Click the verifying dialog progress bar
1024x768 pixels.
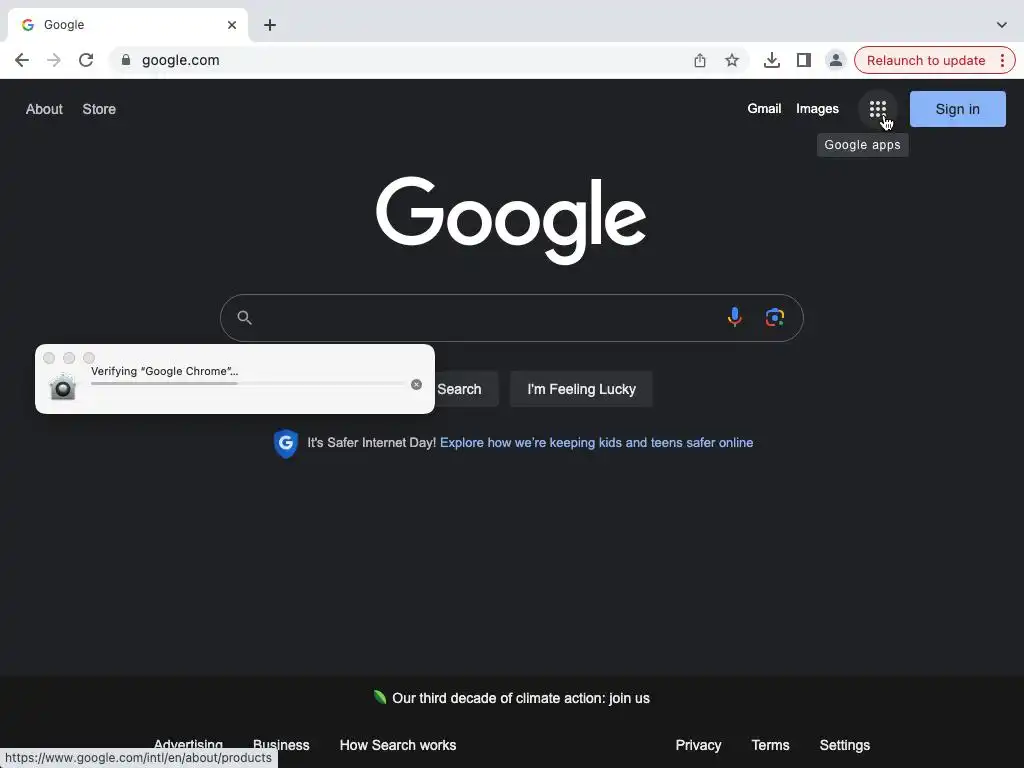pos(249,384)
